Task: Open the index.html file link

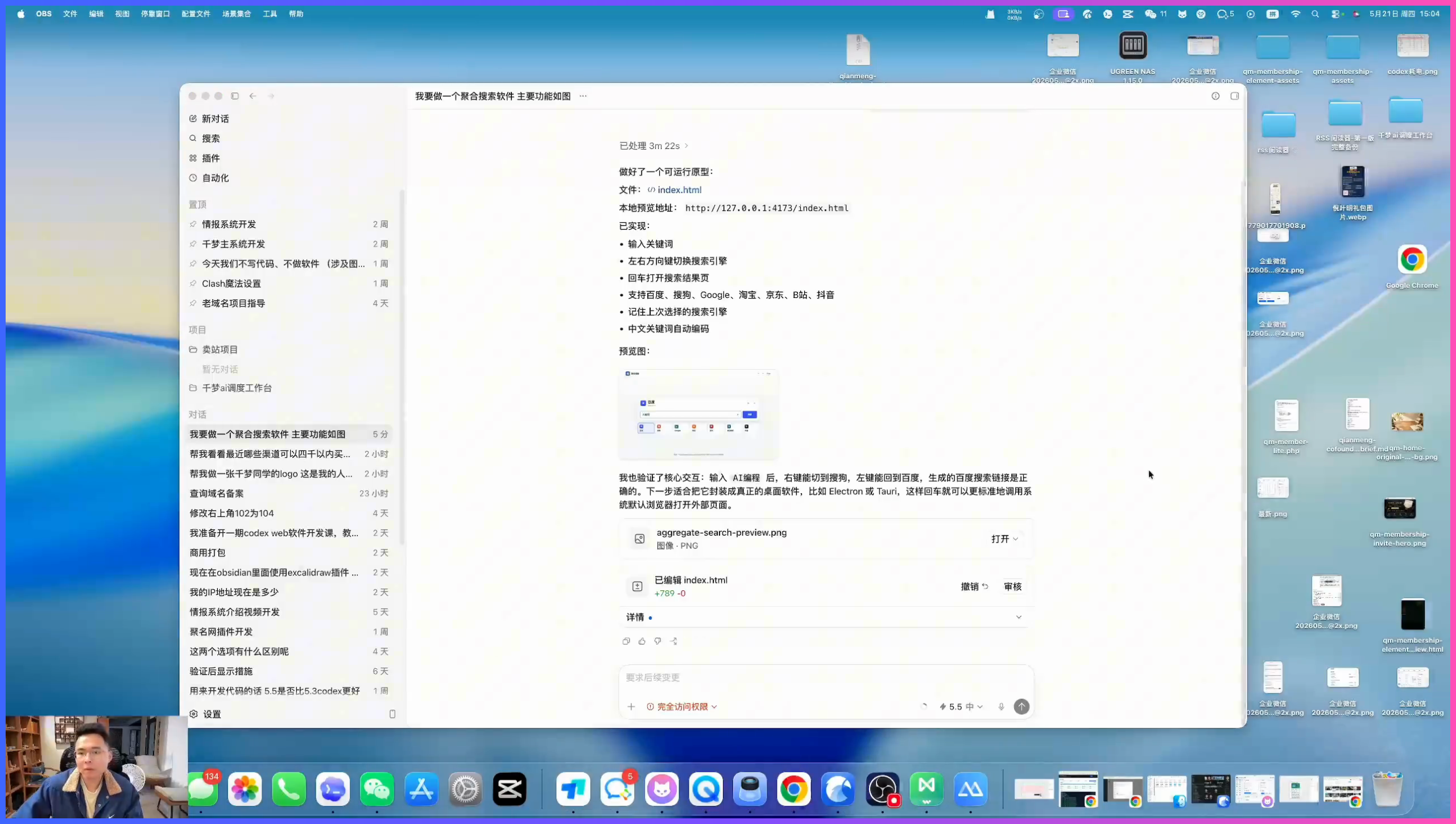Action: pos(674,190)
